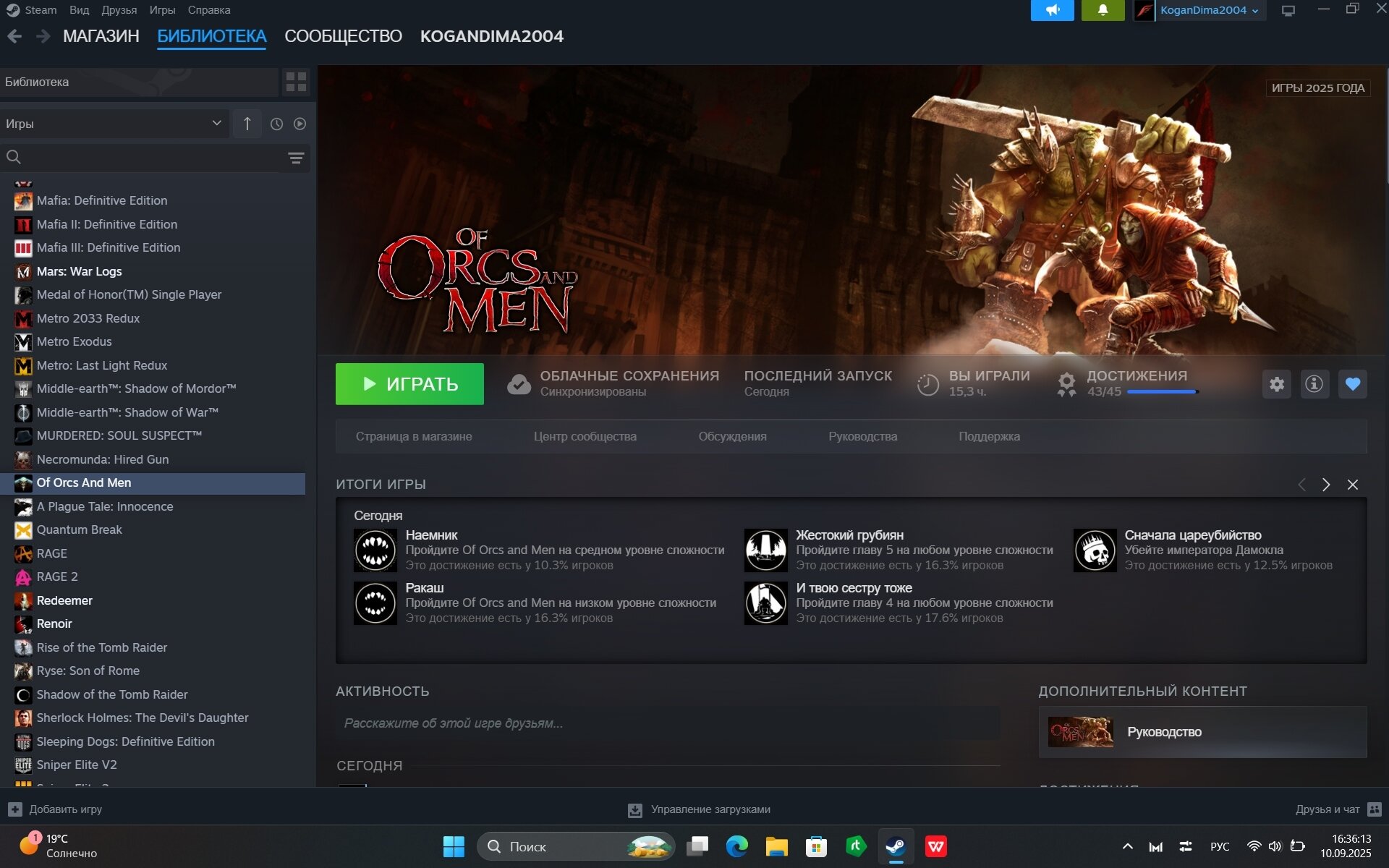Open the Windows Start menu
This screenshot has width=1389, height=868.
click(x=454, y=846)
